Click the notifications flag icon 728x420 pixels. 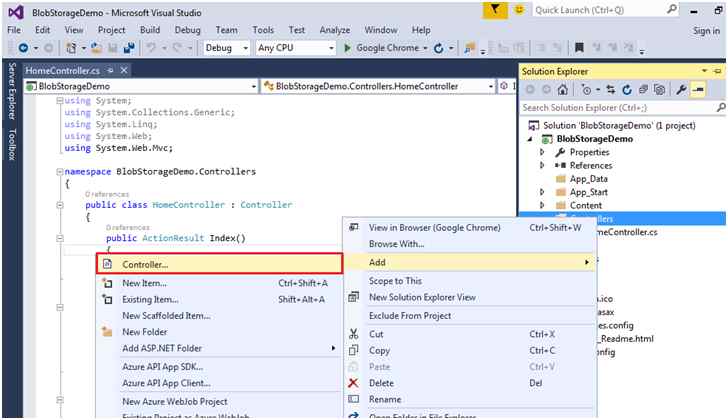[495, 10]
